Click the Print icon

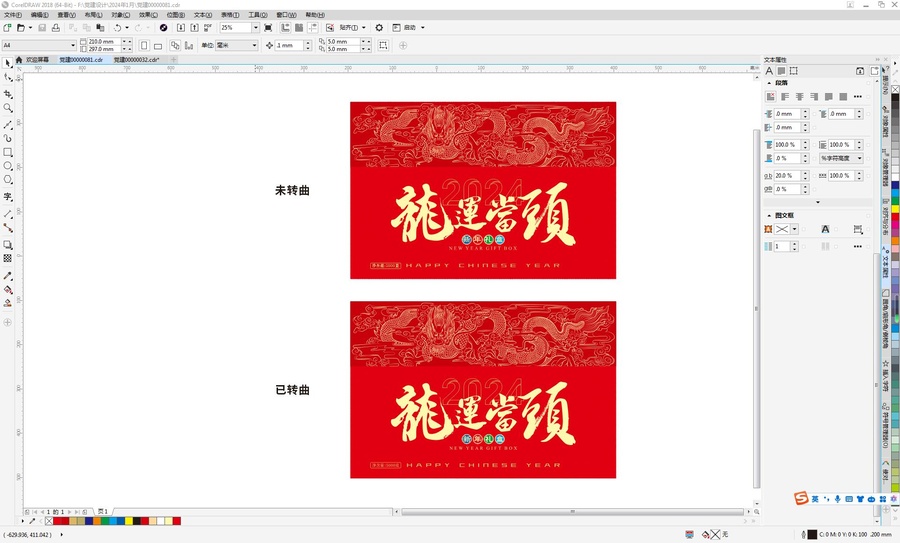pos(56,28)
